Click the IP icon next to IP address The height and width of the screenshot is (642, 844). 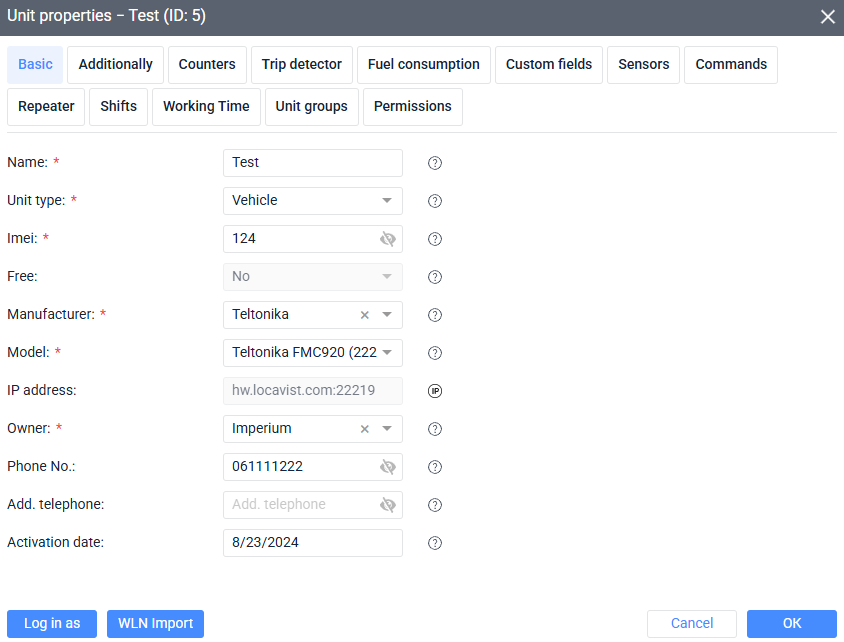coord(435,391)
